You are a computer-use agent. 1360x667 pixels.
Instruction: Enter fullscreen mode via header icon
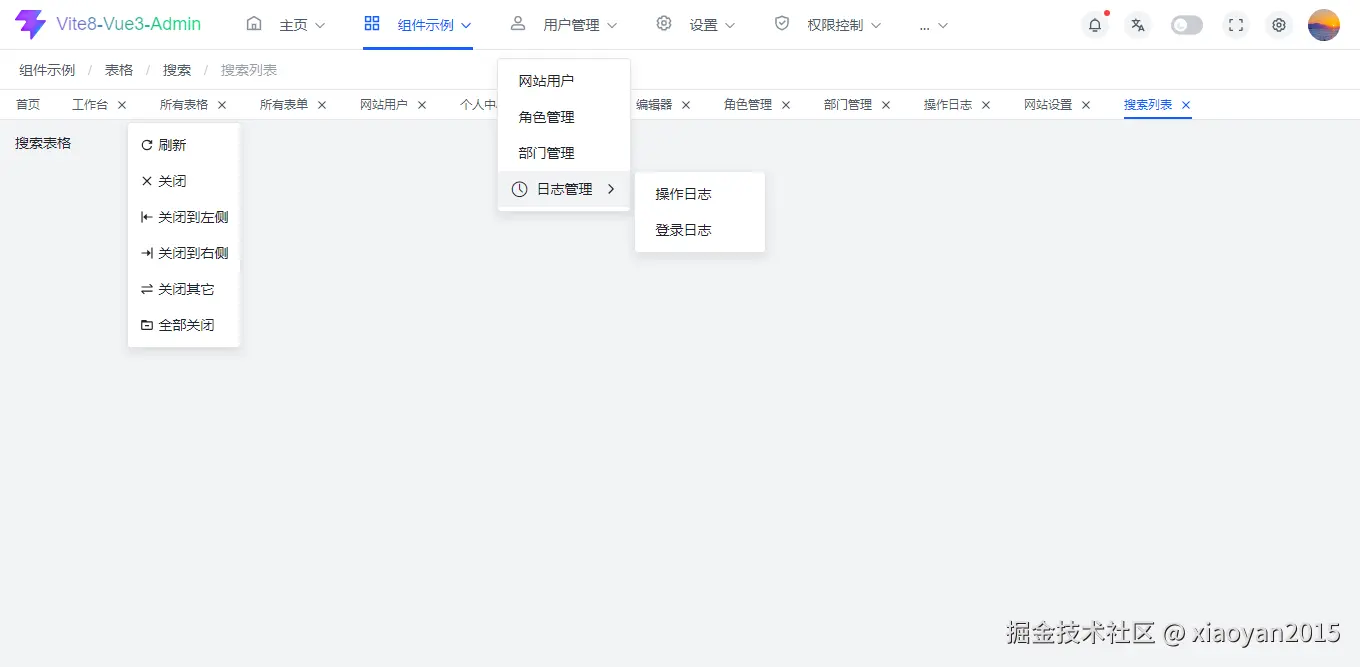[1236, 25]
